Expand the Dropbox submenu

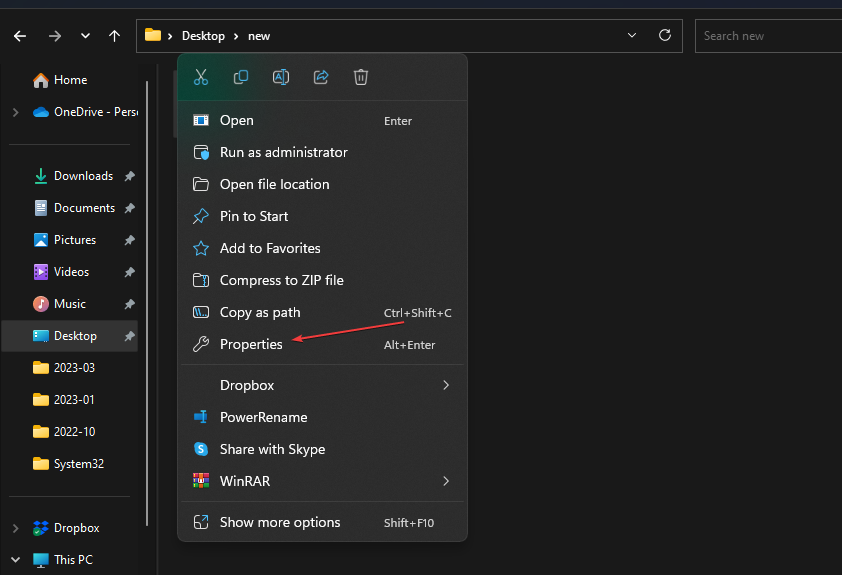[x=322, y=385]
